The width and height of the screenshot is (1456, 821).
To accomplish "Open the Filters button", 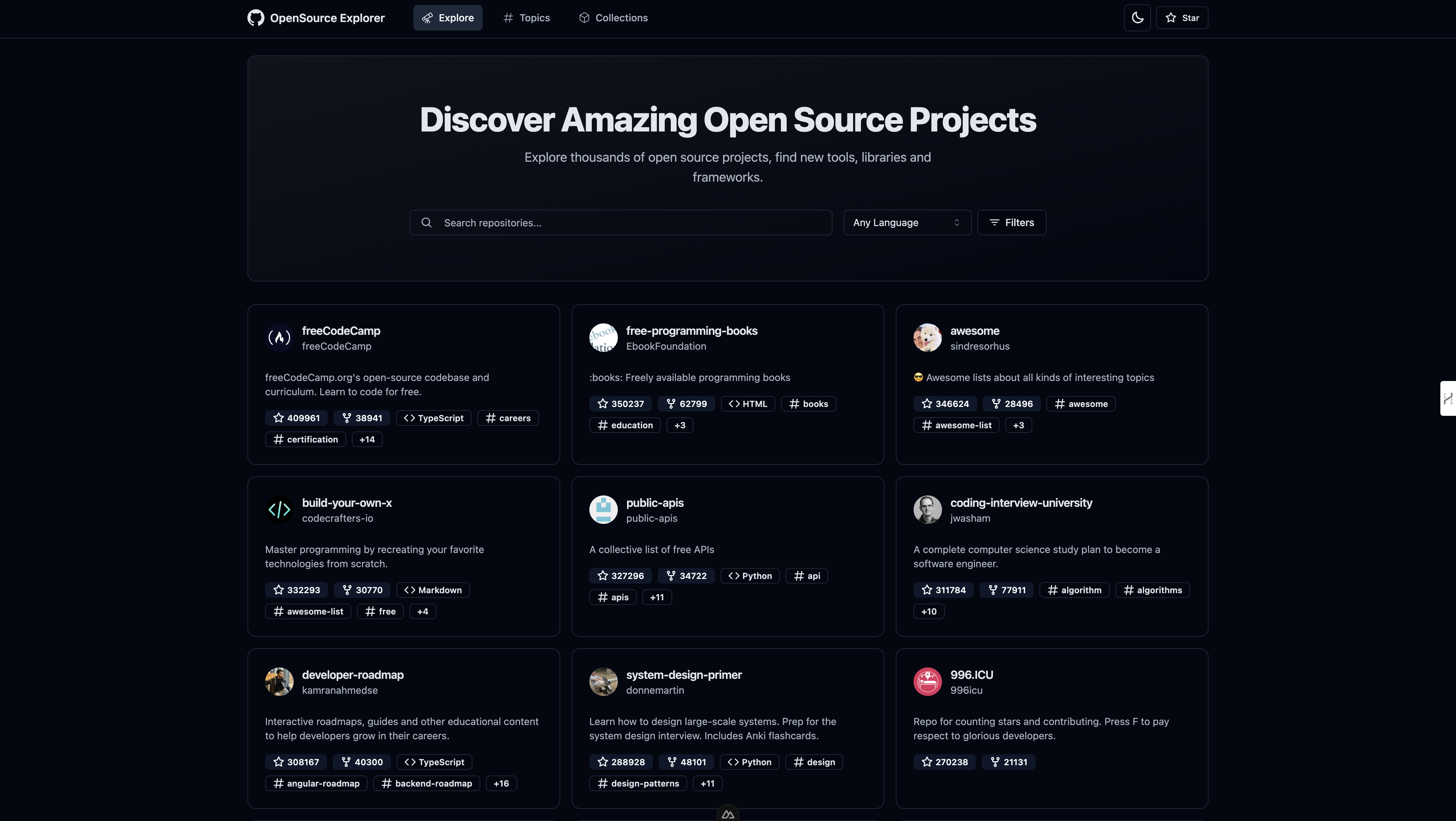I will coord(1012,222).
